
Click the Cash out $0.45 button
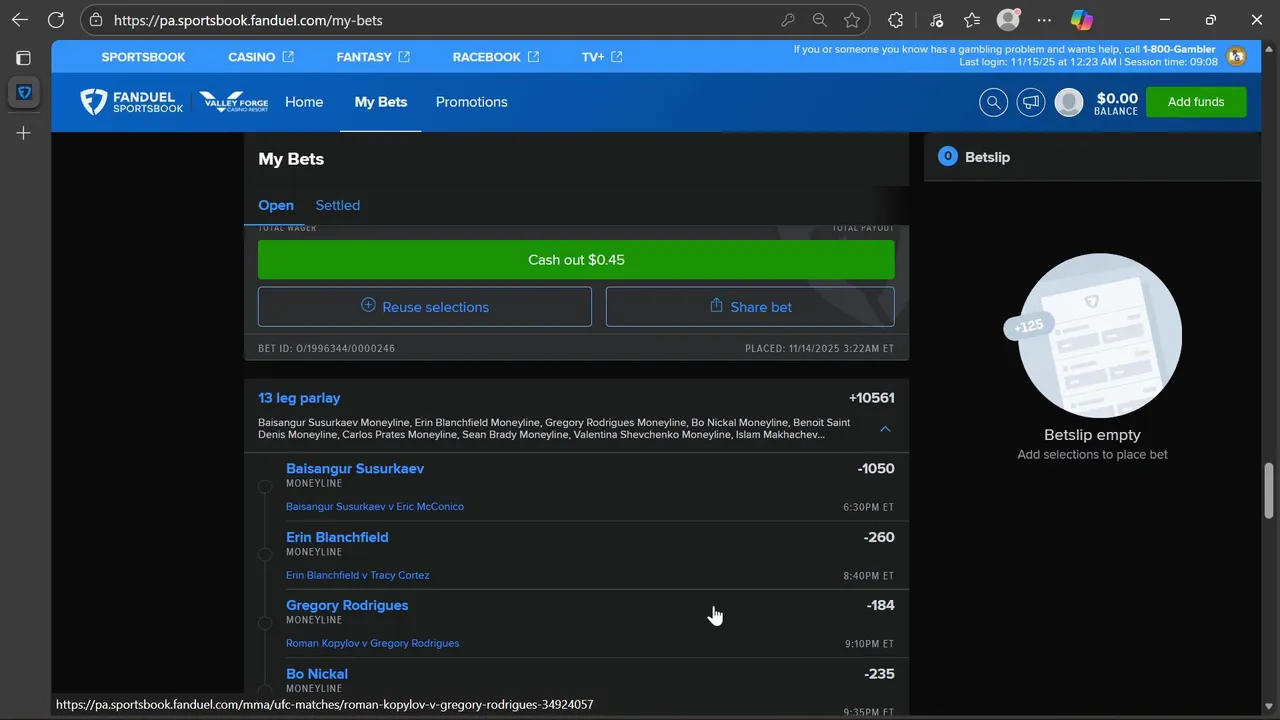click(576, 260)
